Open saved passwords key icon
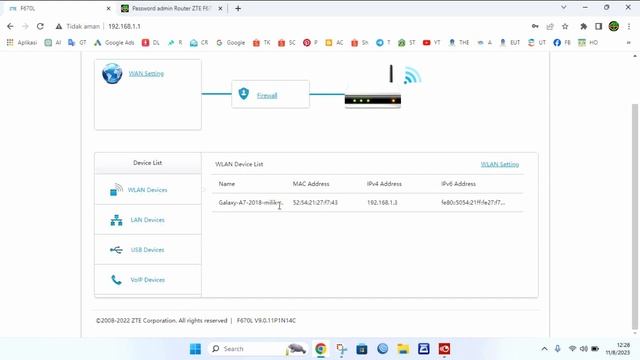This screenshot has width=640, height=360. pyautogui.click(x=535, y=26)
